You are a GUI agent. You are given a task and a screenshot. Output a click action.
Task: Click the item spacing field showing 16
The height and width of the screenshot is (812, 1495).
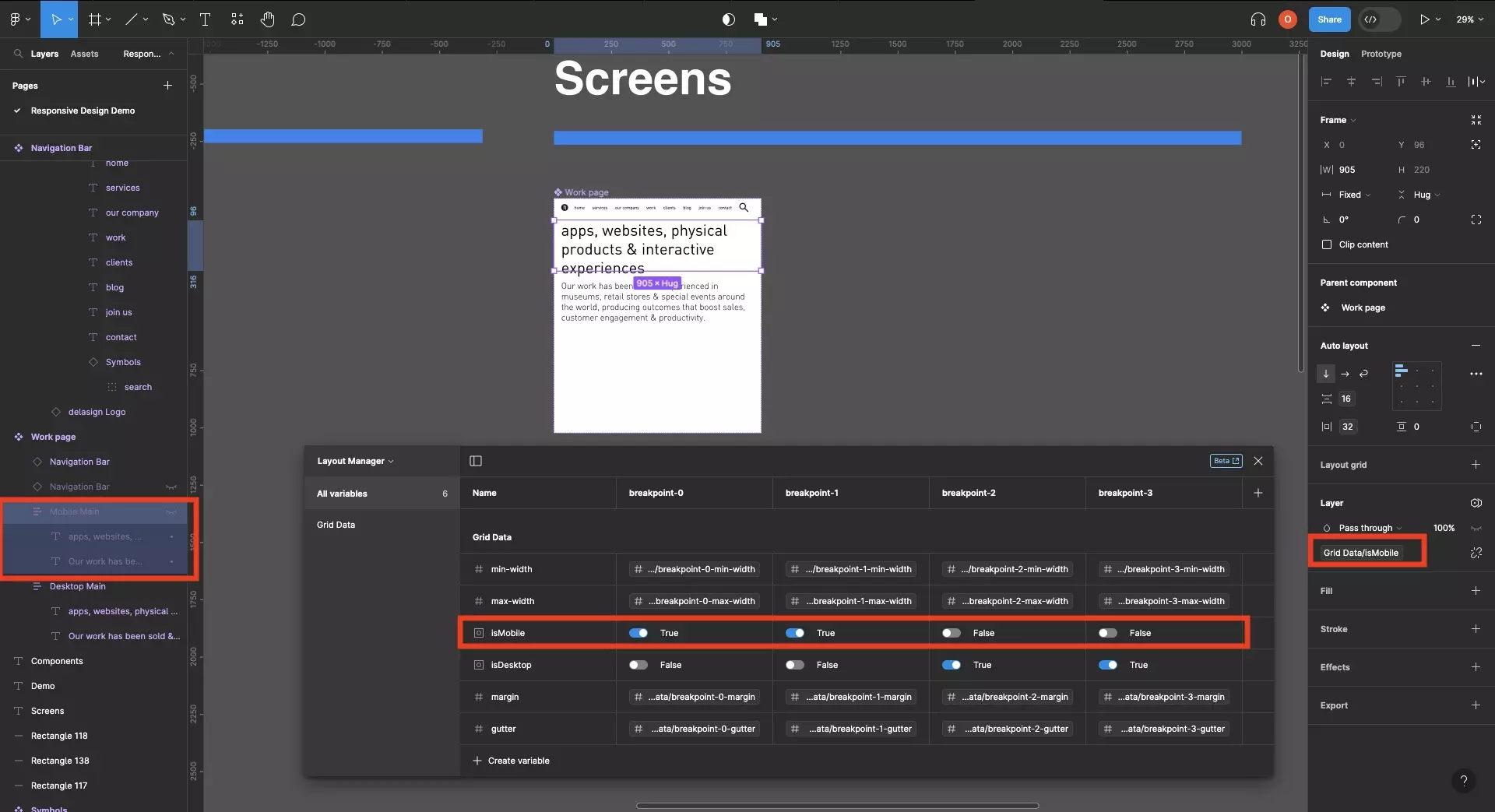click(1346, 399)
